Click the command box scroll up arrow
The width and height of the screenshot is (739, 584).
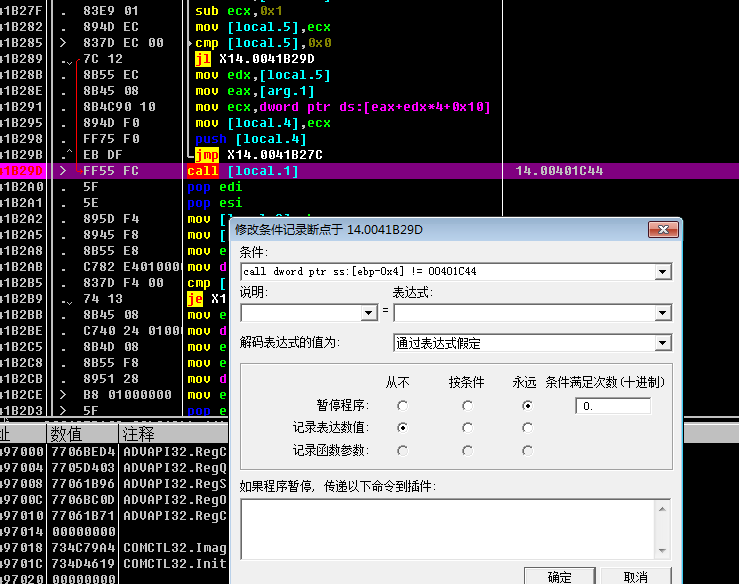tap(662, 509)
